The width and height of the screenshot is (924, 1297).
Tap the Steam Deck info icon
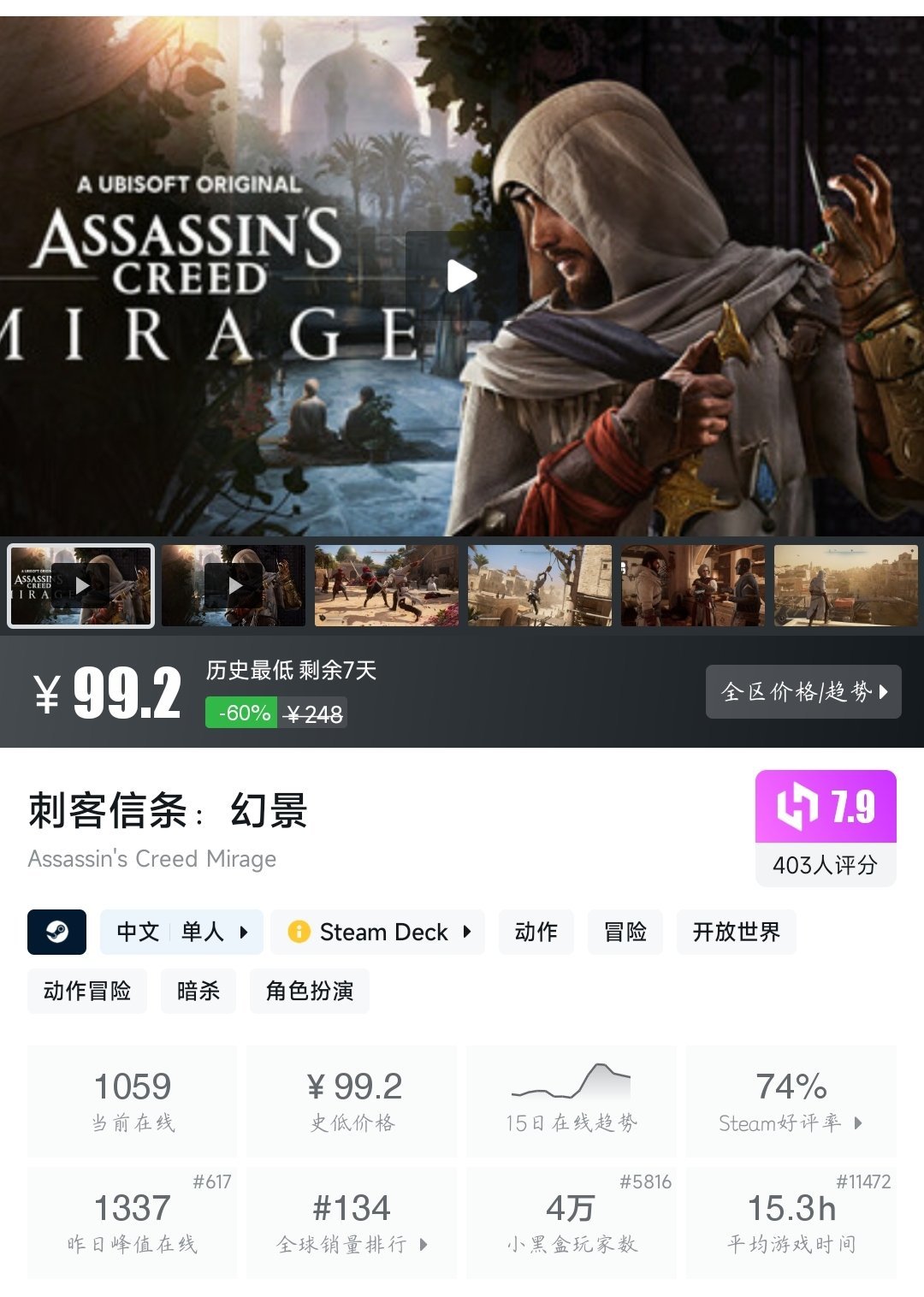pyautogui.click(x=299, y=932)
